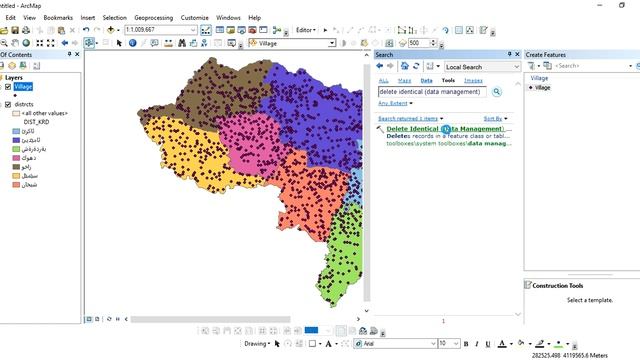Viewport: 640px width, 360px height.
Task: Refresh the Search panel results
Action: [416, 66]
